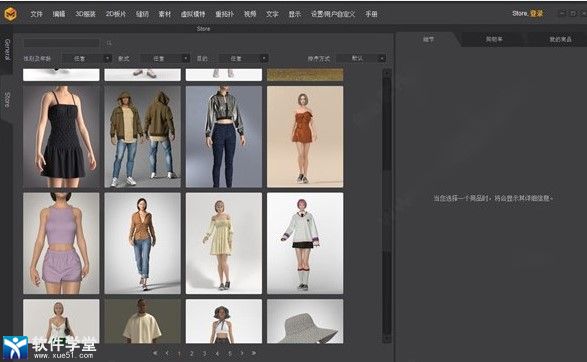Image resolution: width=587 pixels, height=362 pixels.
Task: Open the 目的 purpose filter dropdown
Action: pyautogui.click(x=243, y=58)
